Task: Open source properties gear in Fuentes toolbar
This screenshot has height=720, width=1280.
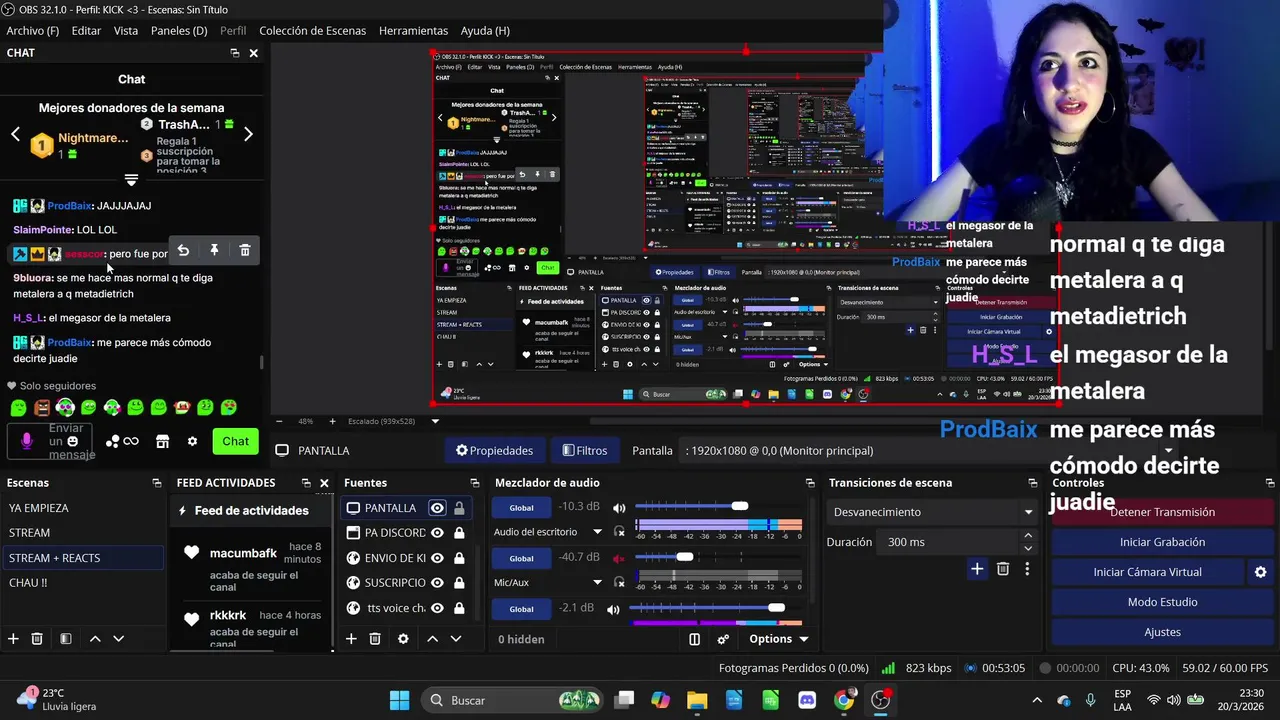Action: click(x=403, y=639)
